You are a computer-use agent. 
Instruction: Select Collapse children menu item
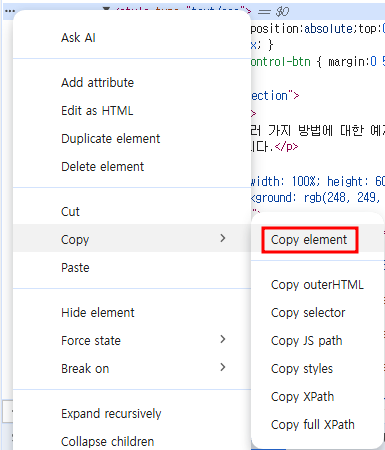click(132, 441)
